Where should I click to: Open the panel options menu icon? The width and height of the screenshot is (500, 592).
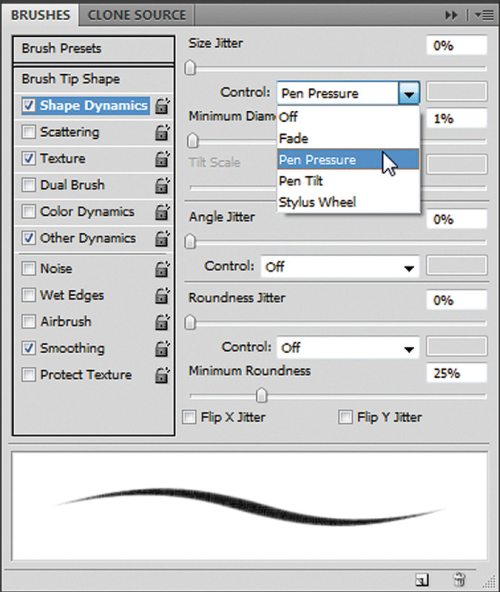pyautogui.click(x=484, y=15)
